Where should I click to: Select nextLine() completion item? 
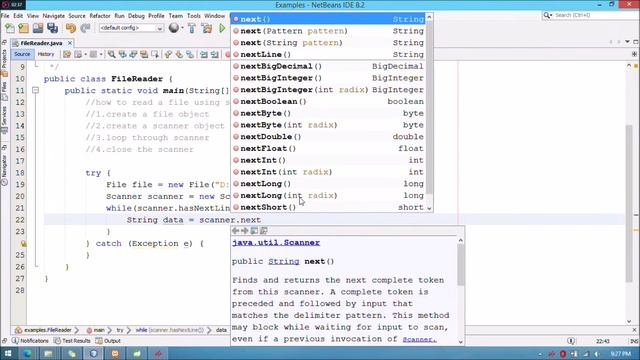coord(329,54)
